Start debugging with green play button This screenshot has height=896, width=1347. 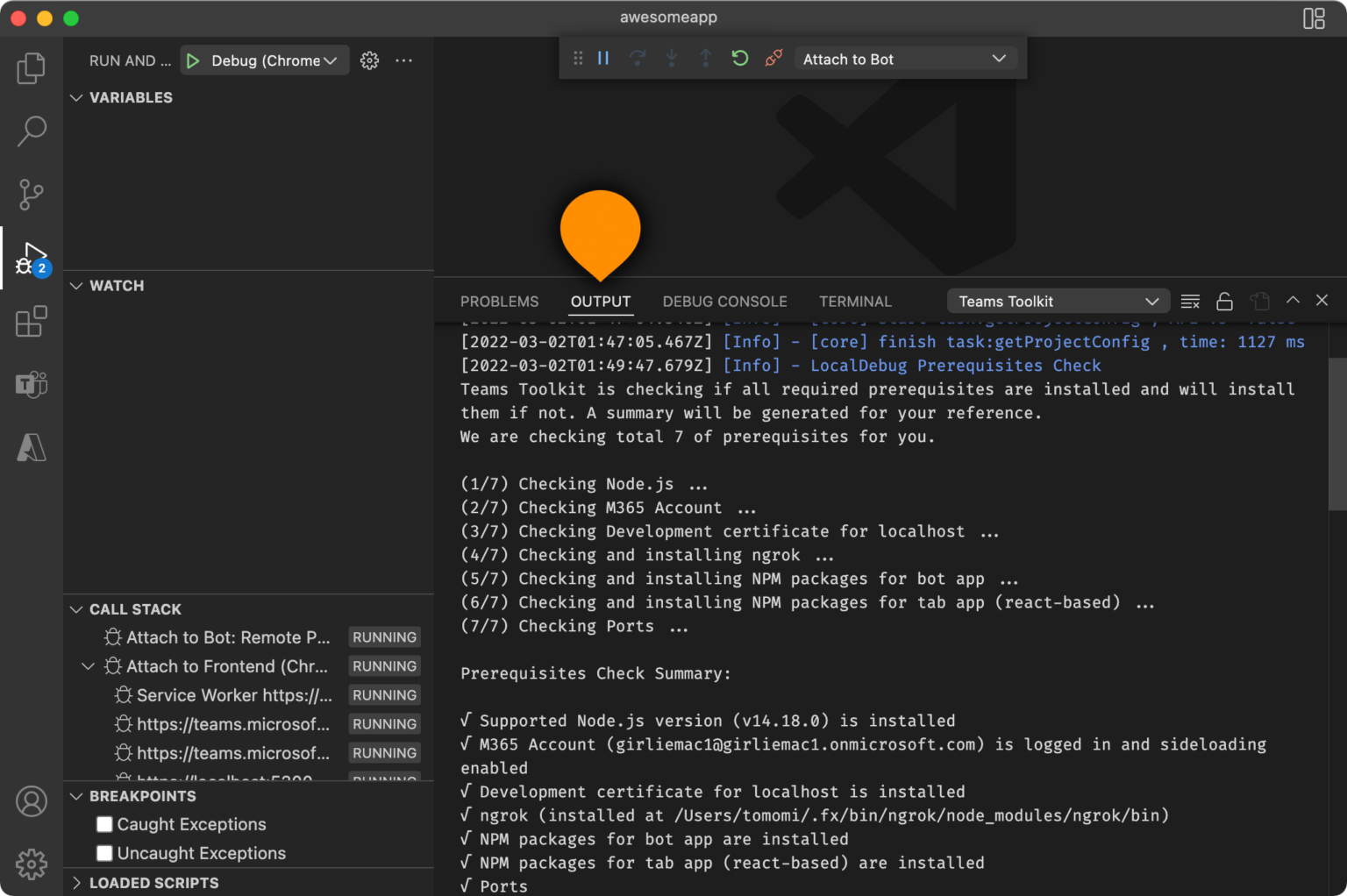pyautogui.click(x=193, y=60)
